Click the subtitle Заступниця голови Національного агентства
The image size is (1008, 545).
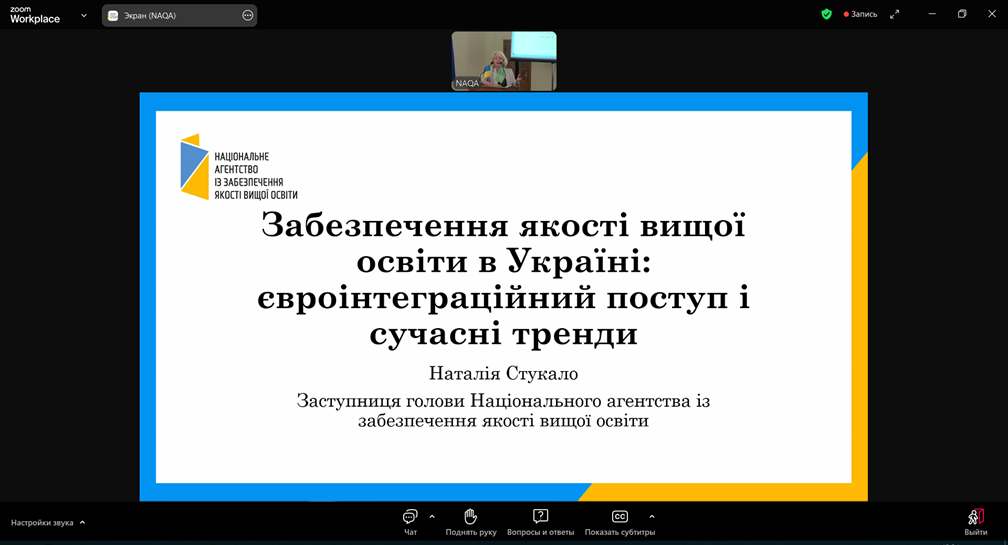pos(503,411)
